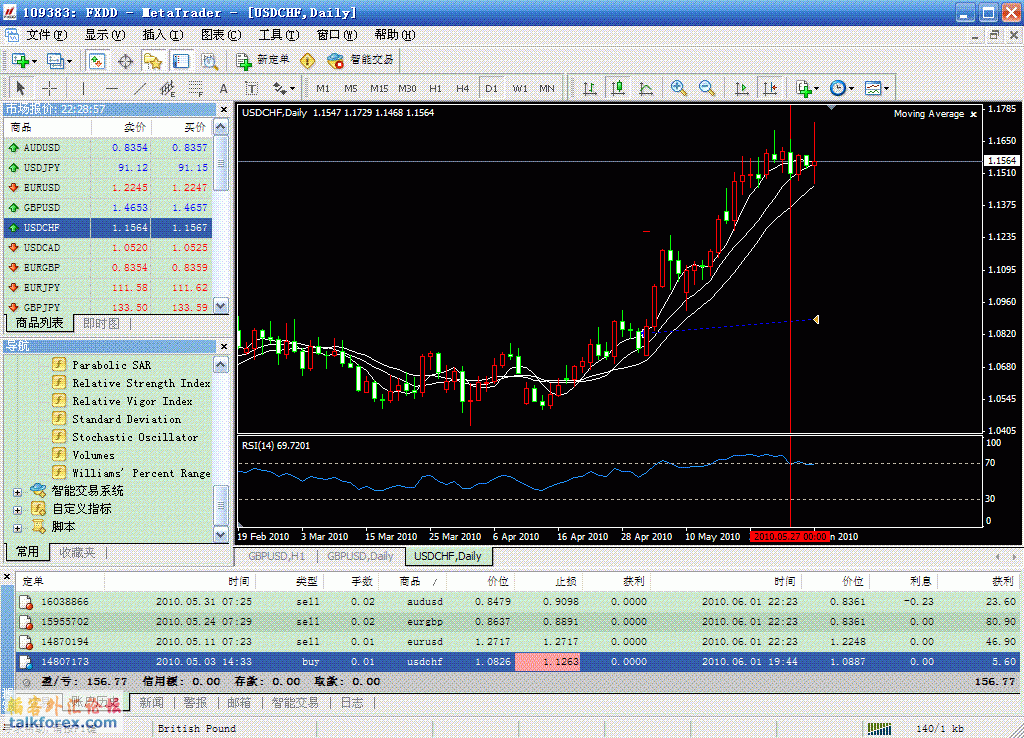Open the 工具 (Tools) menu

point(279,35)
